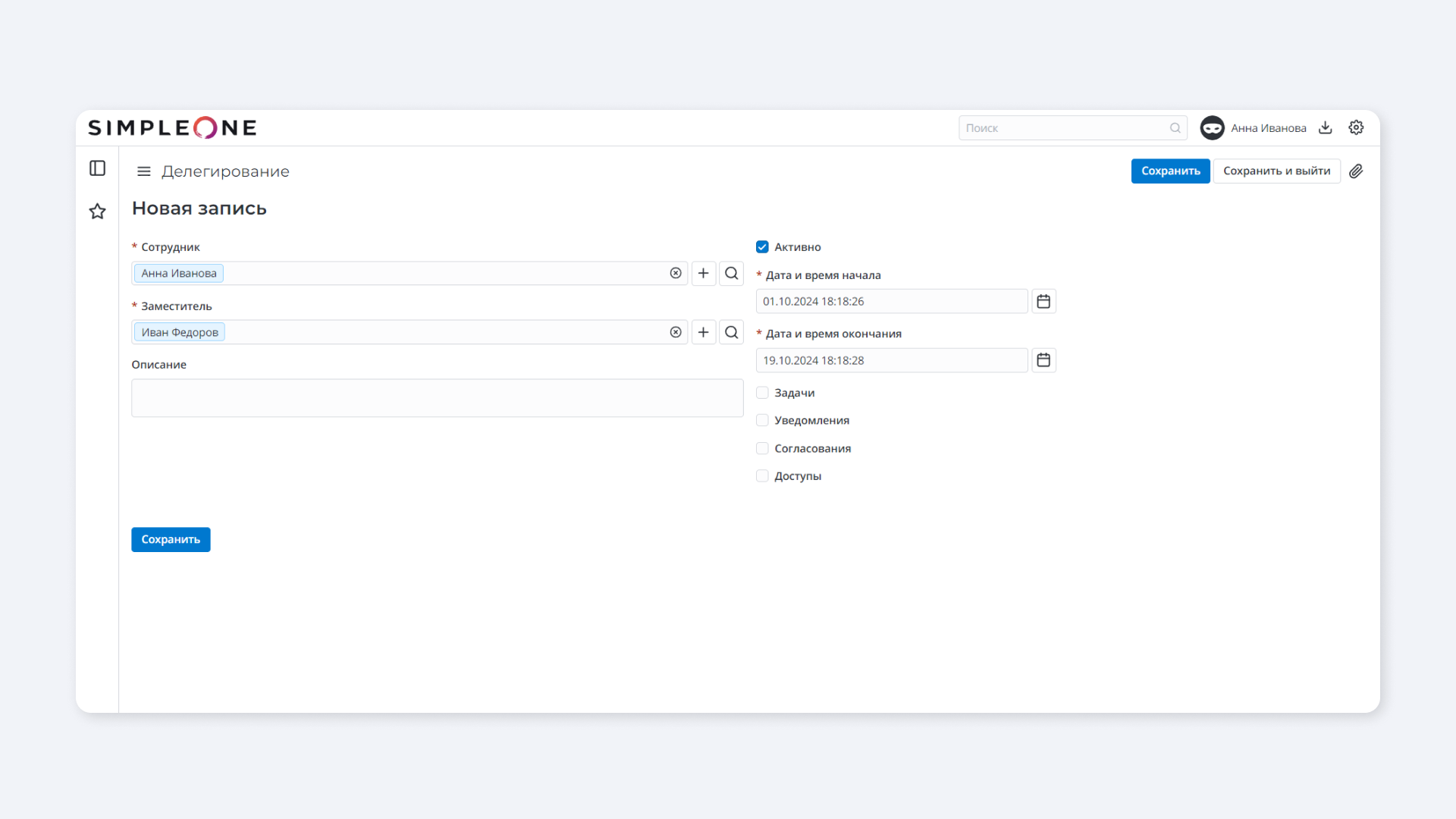1456x819 pixels.
Task: Check the Доступы checkbox
Action: pyautogui.click(x=762, y=476)
